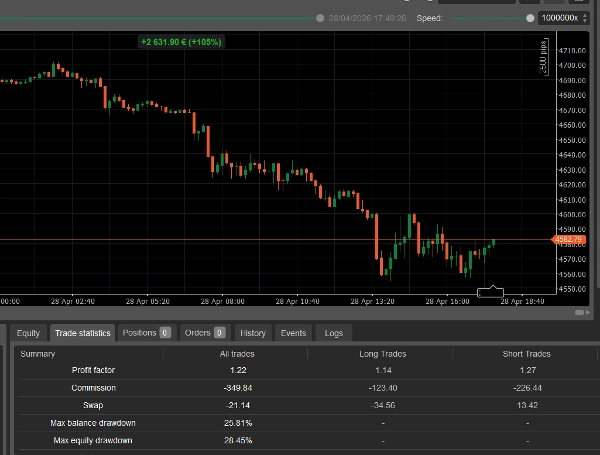Open the Equity tab
Screen dimensions: 600x455
(x=28, y=333)
